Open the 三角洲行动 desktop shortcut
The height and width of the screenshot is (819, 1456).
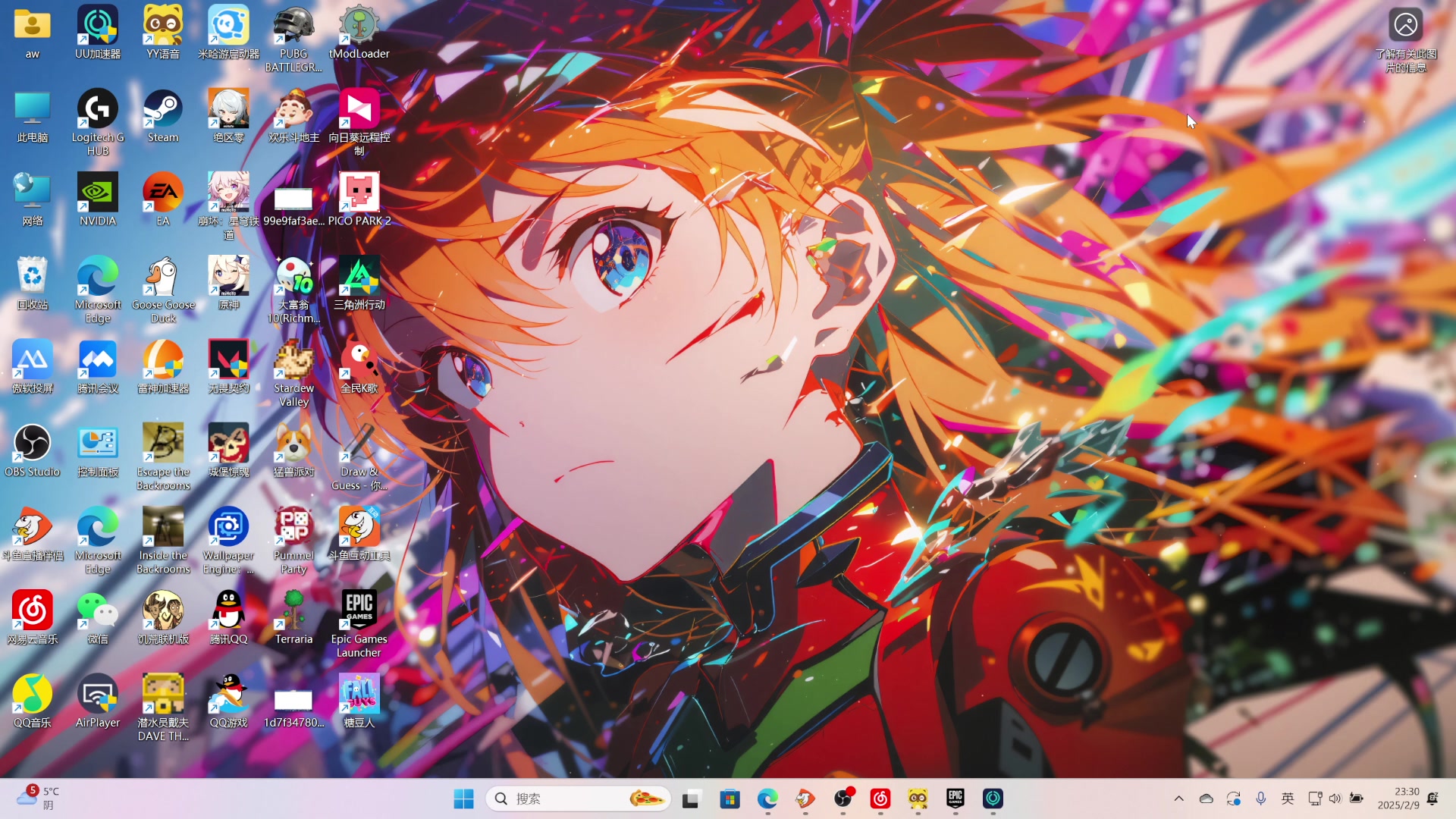click(359, 283)
